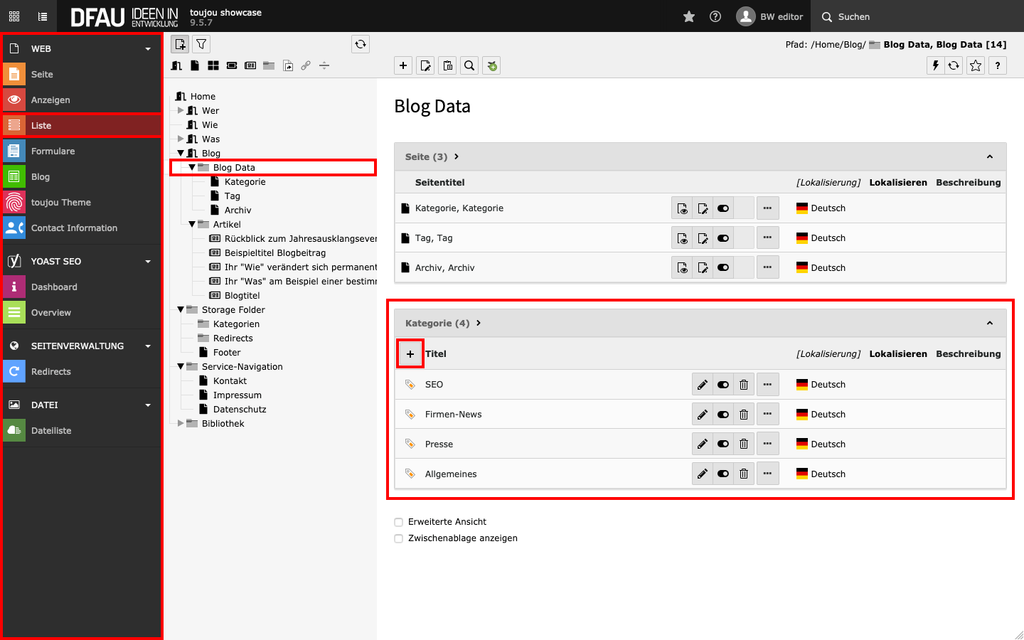Toggle visibility of Firmen-News category
The width and height of the screenshot is (1024, 640).
[723, 414]
